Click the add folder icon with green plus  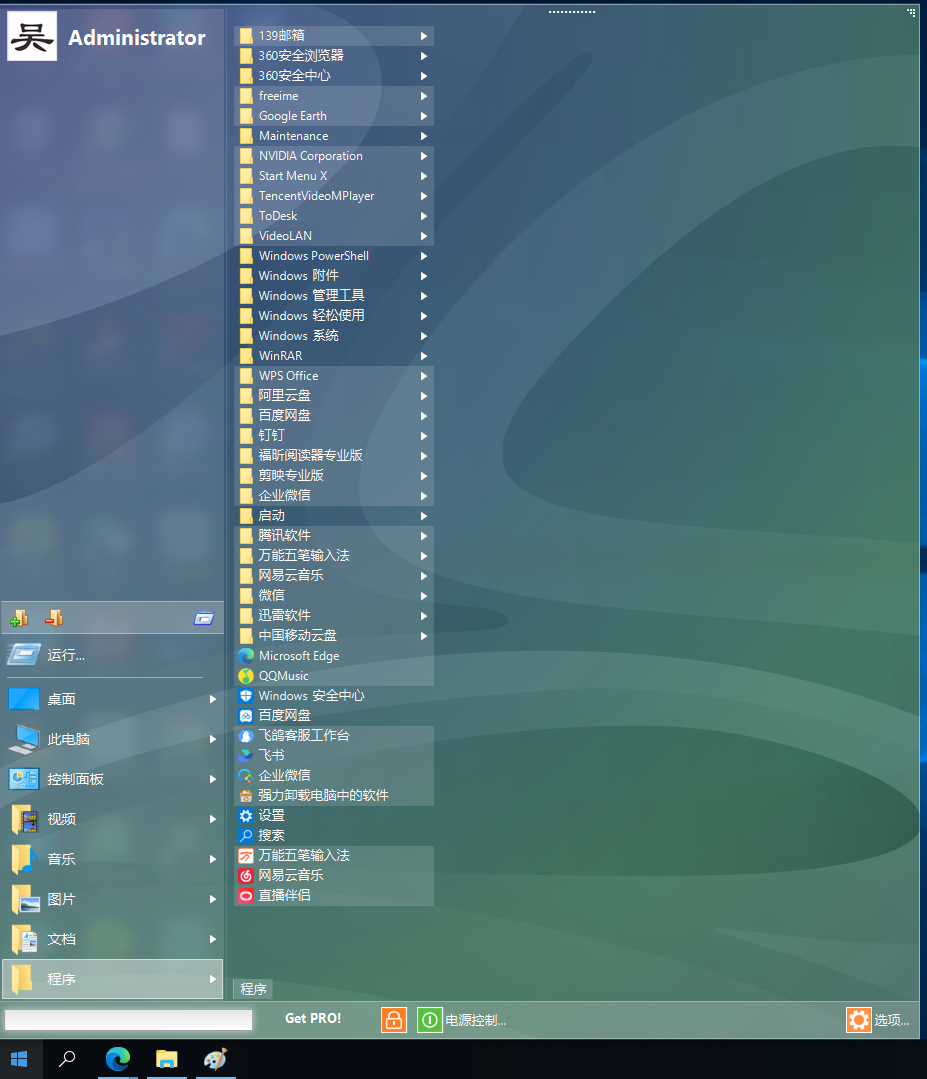(18, 618)
